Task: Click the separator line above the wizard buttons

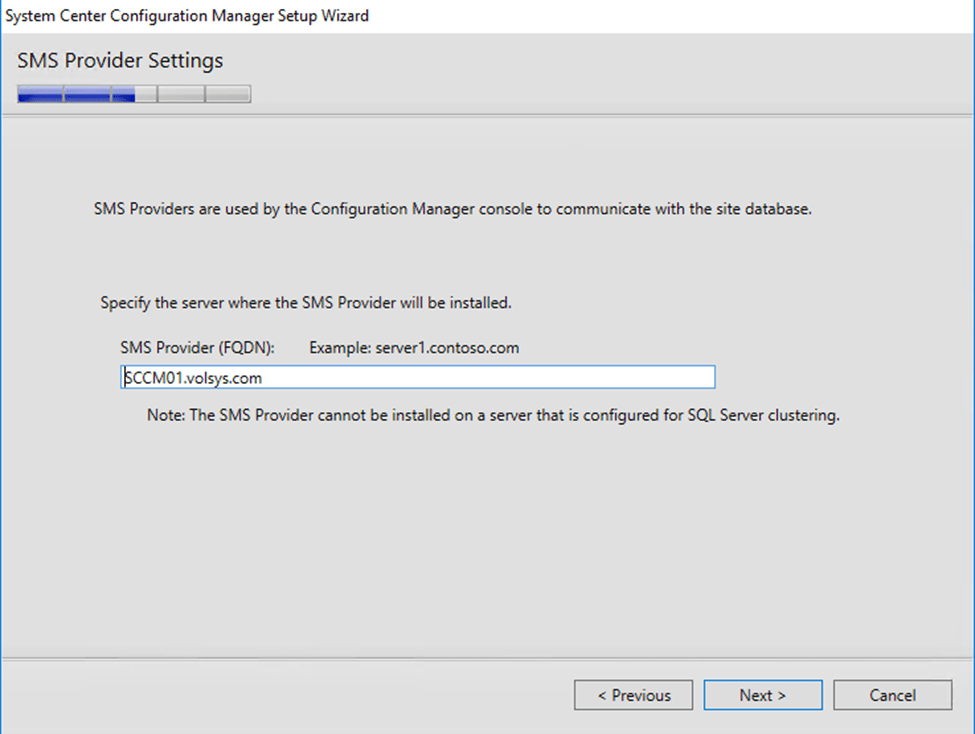Action: [x=487, y=659]
